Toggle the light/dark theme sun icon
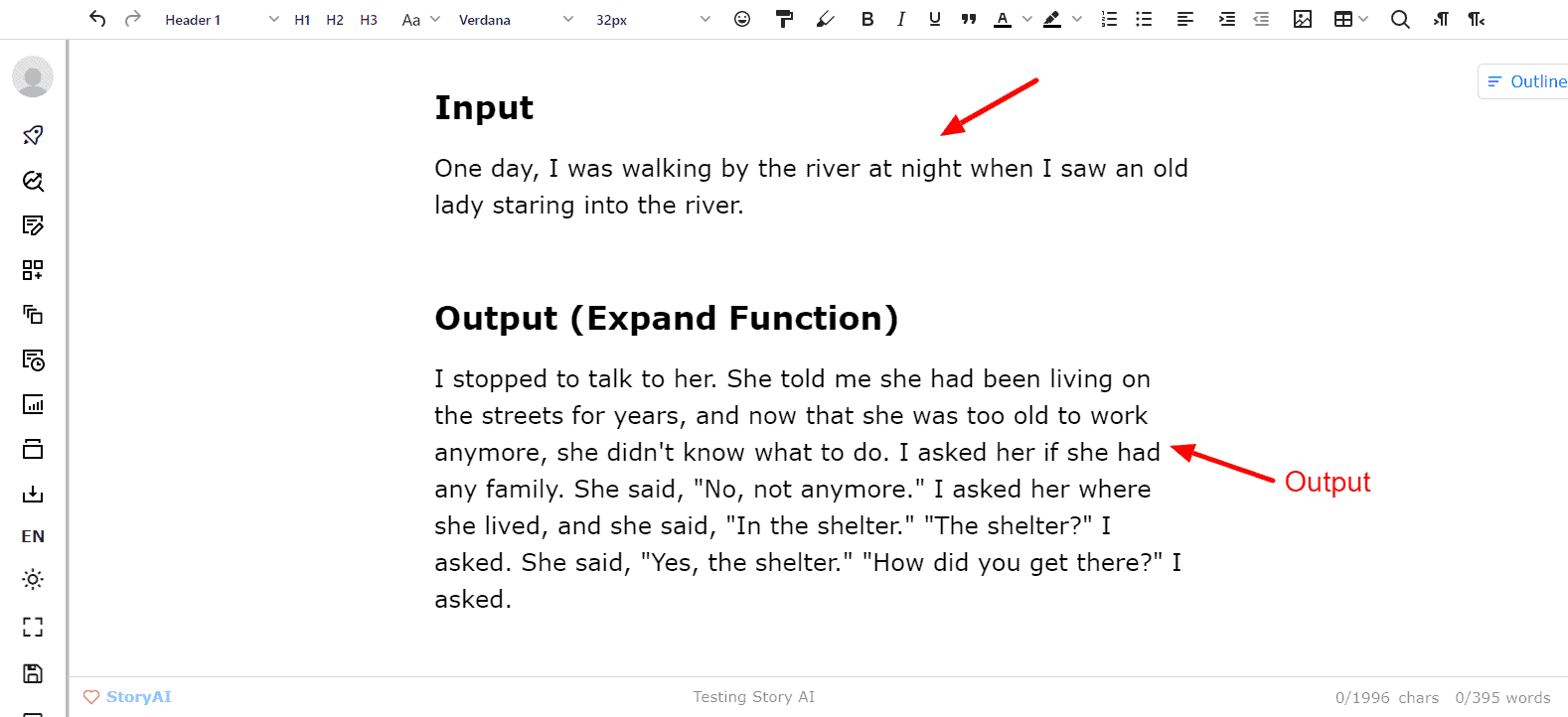 [x=33, y=579]
